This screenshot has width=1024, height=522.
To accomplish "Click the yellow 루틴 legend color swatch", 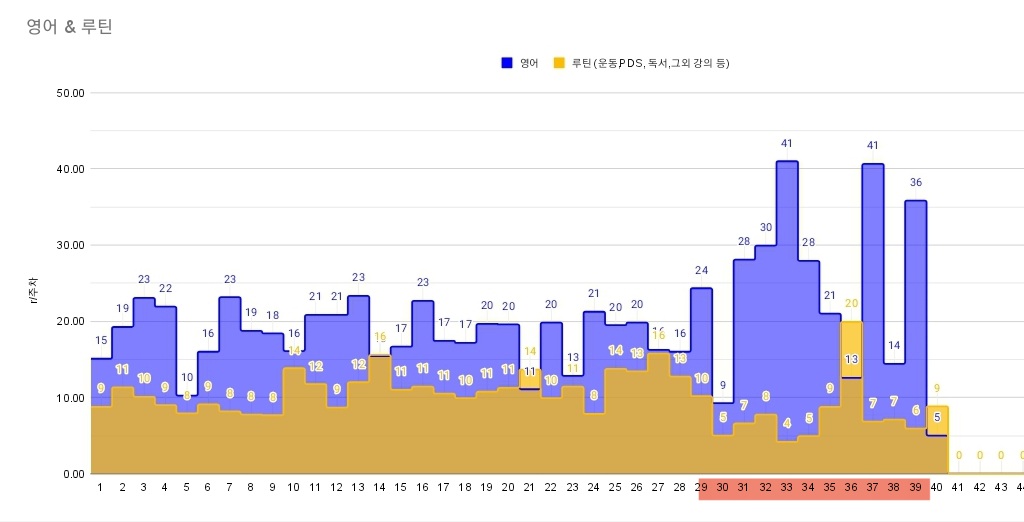I will pos(559,63).
